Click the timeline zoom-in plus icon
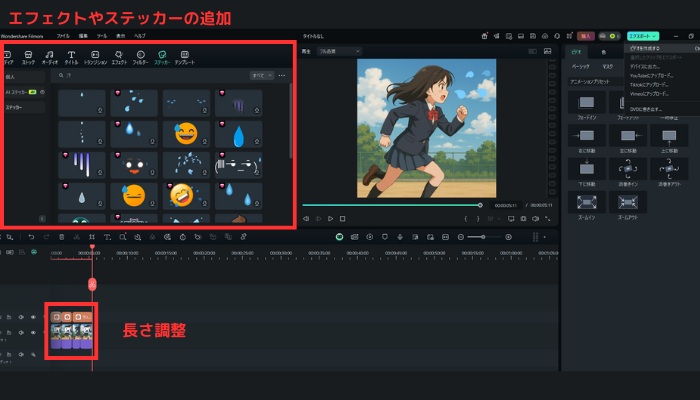The image size is (700, 400). click(x=508, y=237)
